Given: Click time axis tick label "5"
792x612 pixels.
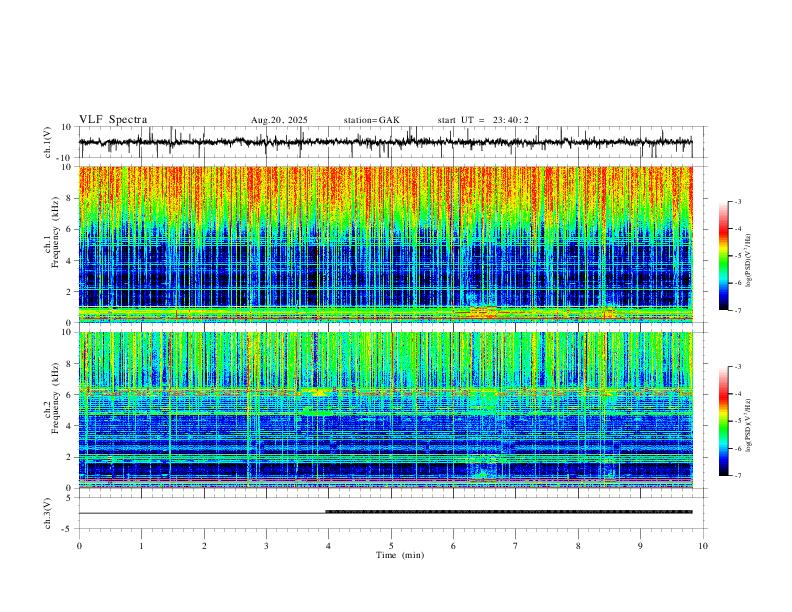Looking at the screenshot, I should [391, 546].
